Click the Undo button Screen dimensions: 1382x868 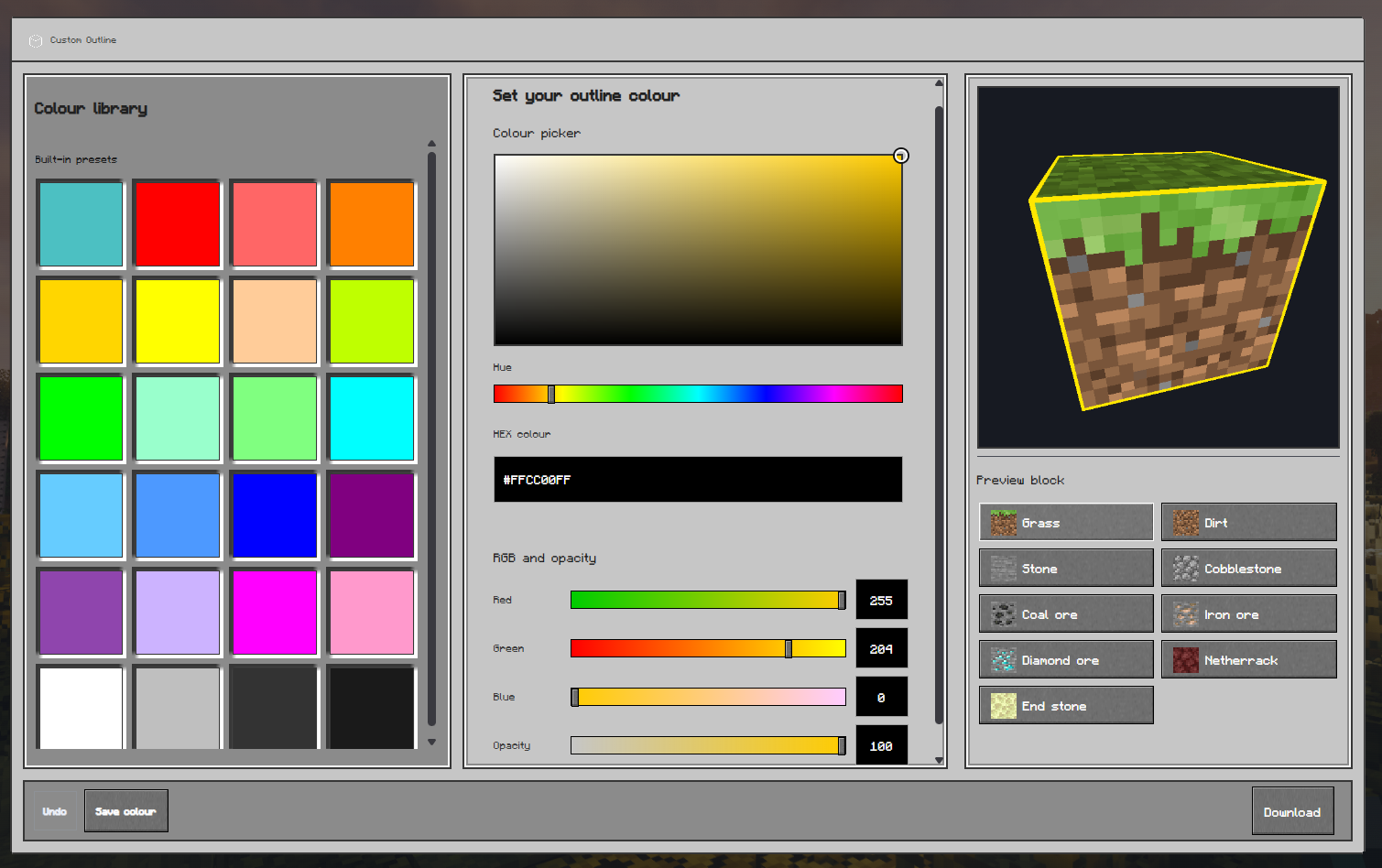click(x=55, y=811)
